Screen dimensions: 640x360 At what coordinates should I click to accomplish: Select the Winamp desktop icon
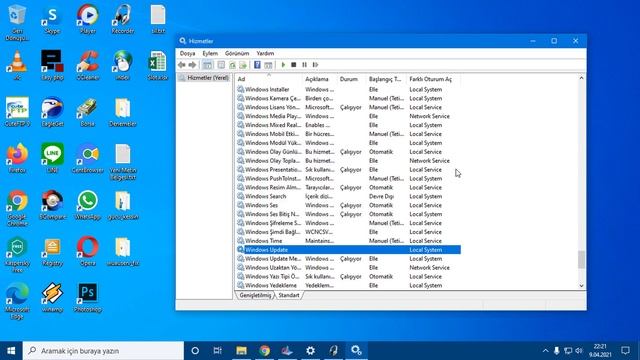[52, 298]
